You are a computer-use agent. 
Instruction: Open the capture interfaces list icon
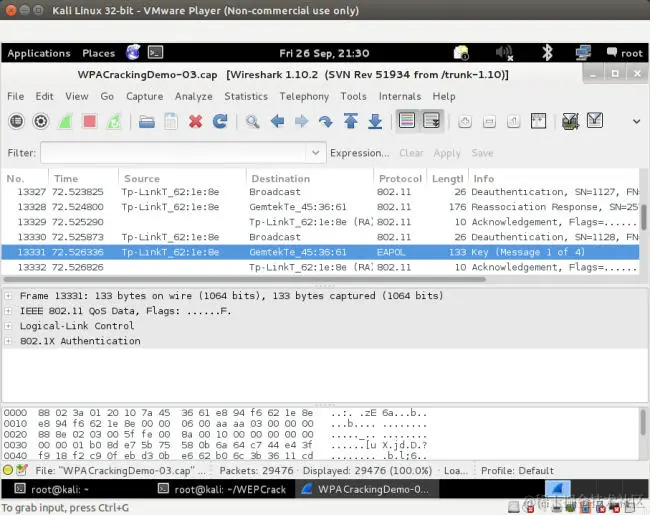[17, 121]
